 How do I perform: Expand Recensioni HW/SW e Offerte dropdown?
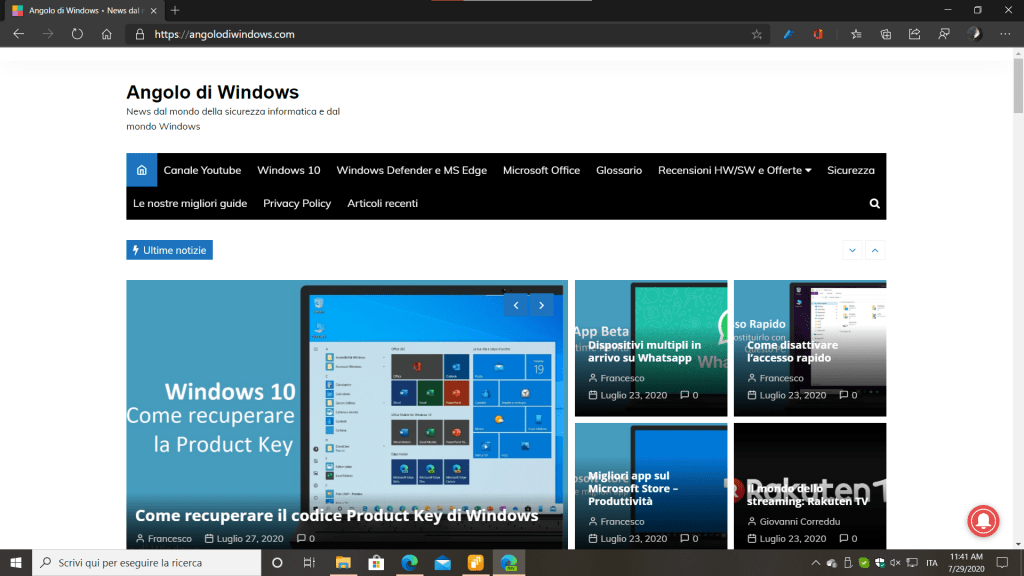[x=734, y=170]
